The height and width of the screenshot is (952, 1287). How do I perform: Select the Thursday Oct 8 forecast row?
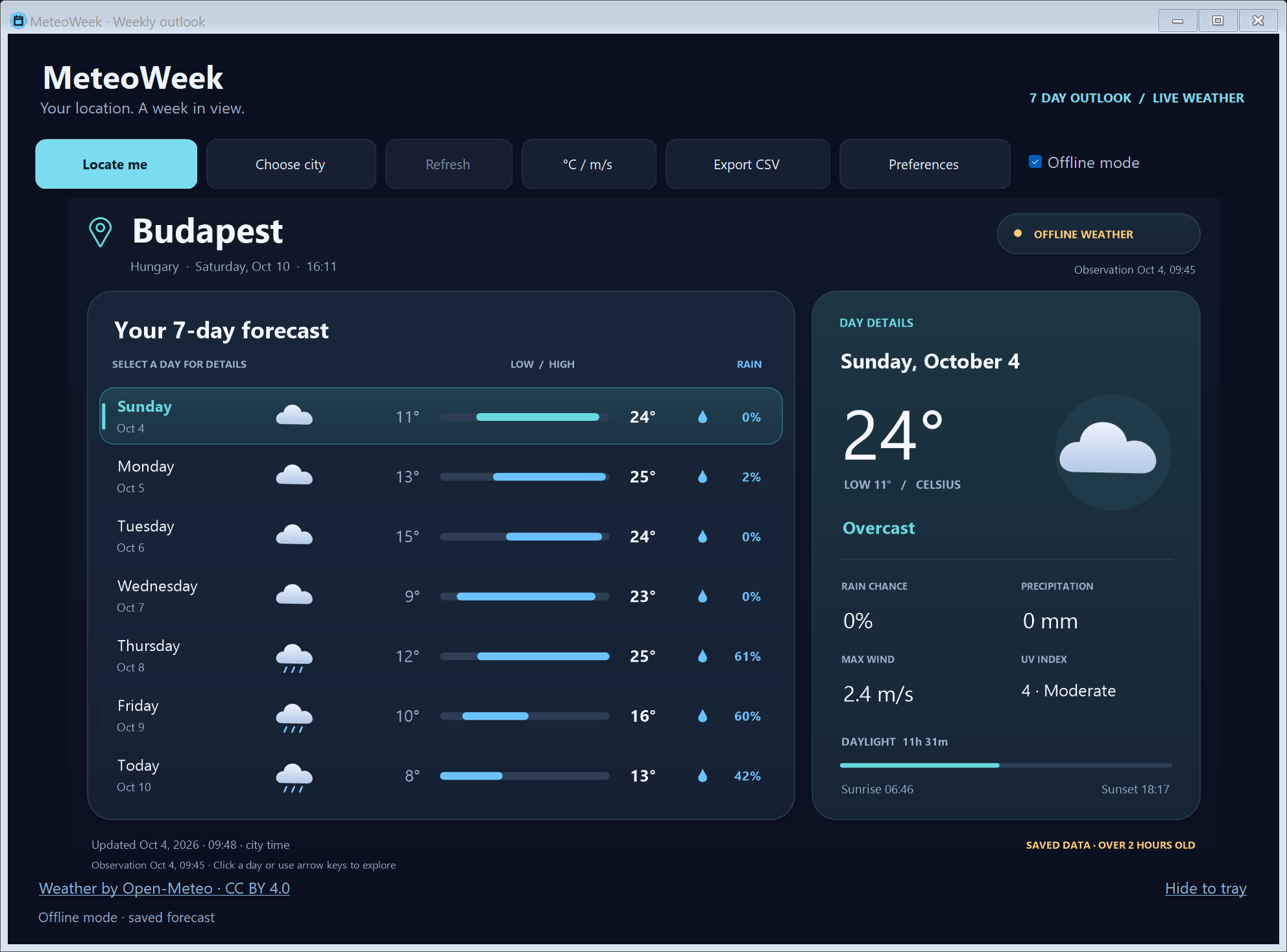point(441,656)
